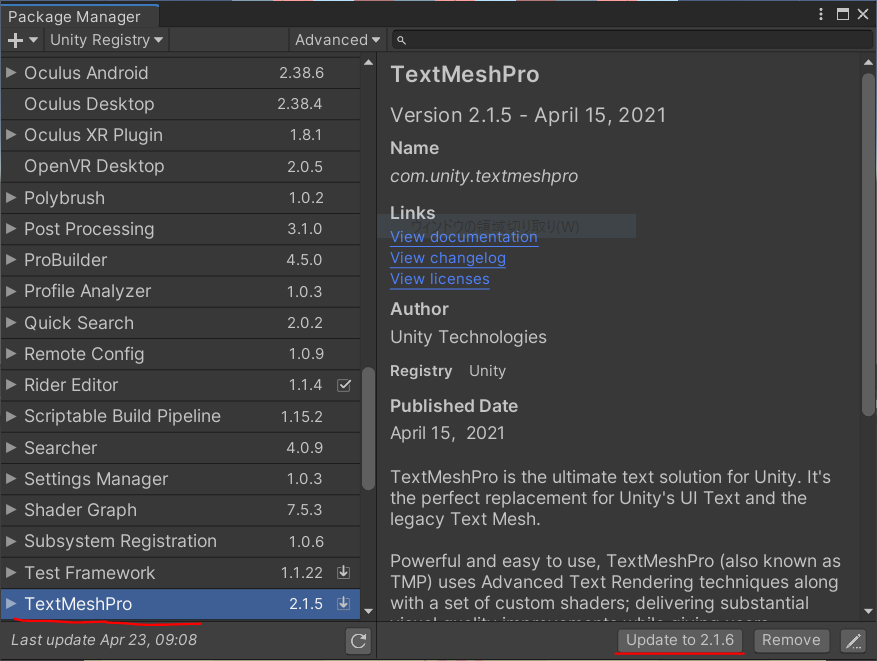This screenshot has width=877, height=661.
Task: Click the details pane scrollbar thumb
Action: click(868, 244)
